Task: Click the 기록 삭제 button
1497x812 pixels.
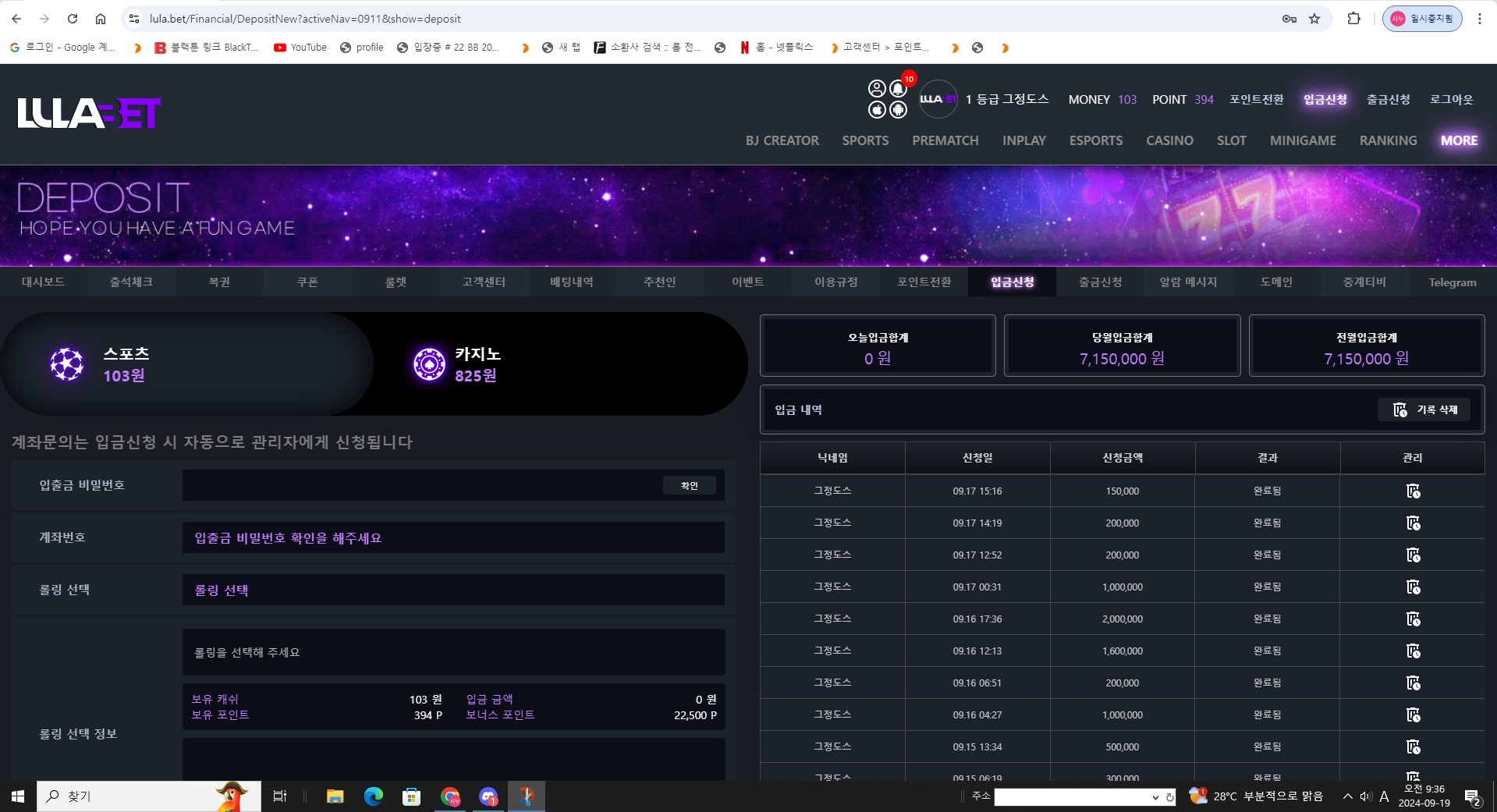Action: pyautogui.click(x=1424, y=410)
